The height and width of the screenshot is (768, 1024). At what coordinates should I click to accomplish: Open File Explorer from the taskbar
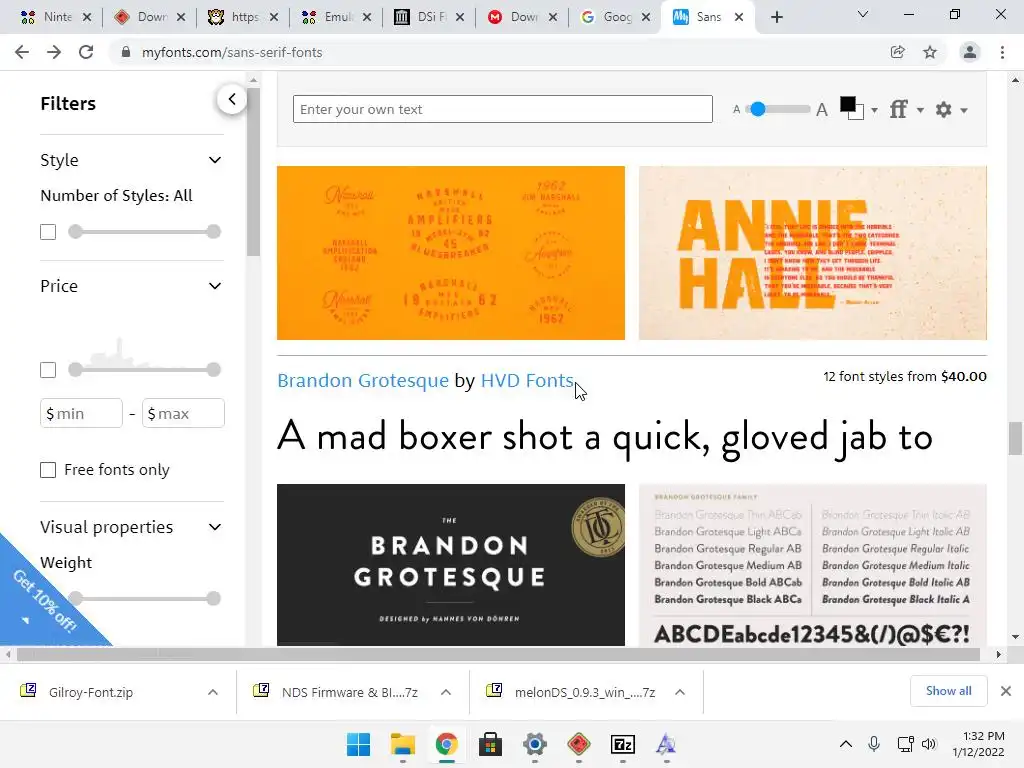click(402, 744)
